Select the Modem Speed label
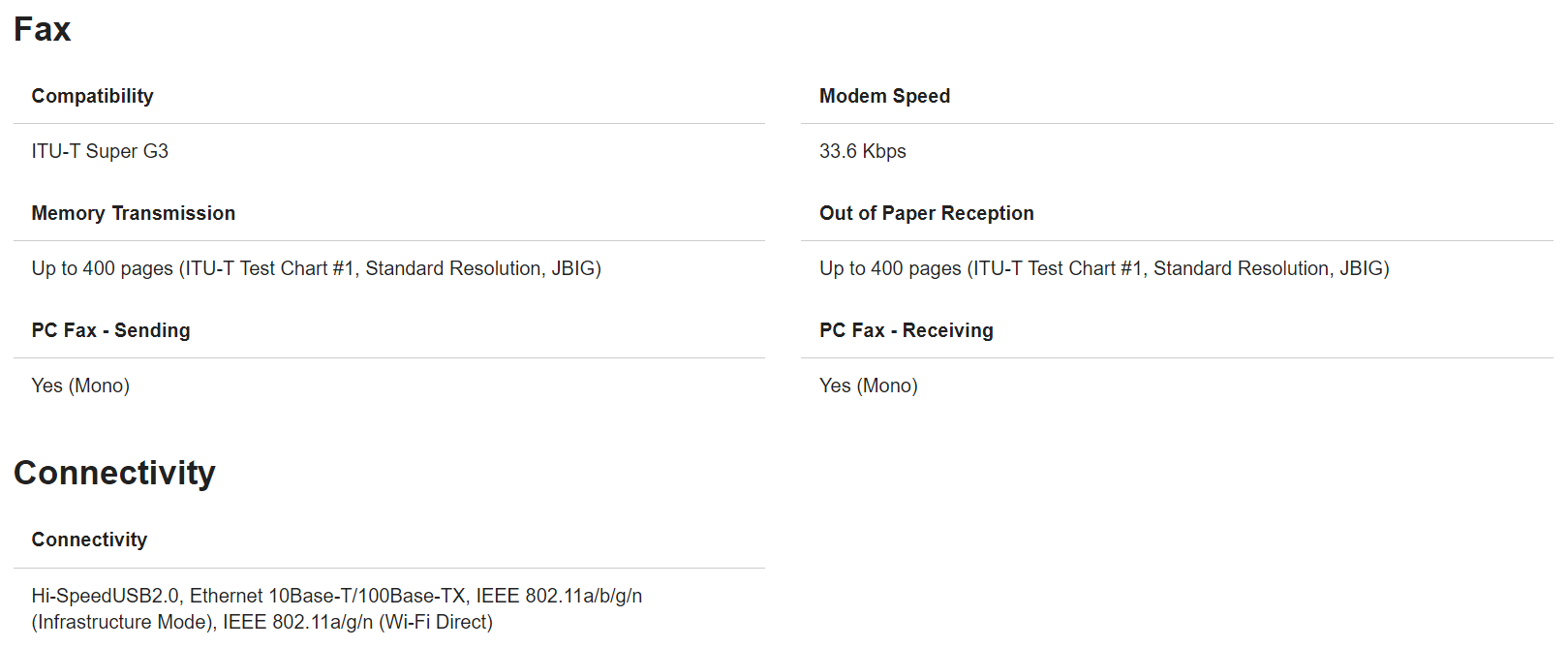Screen dimensions: 1568x648 click(884, 96)
